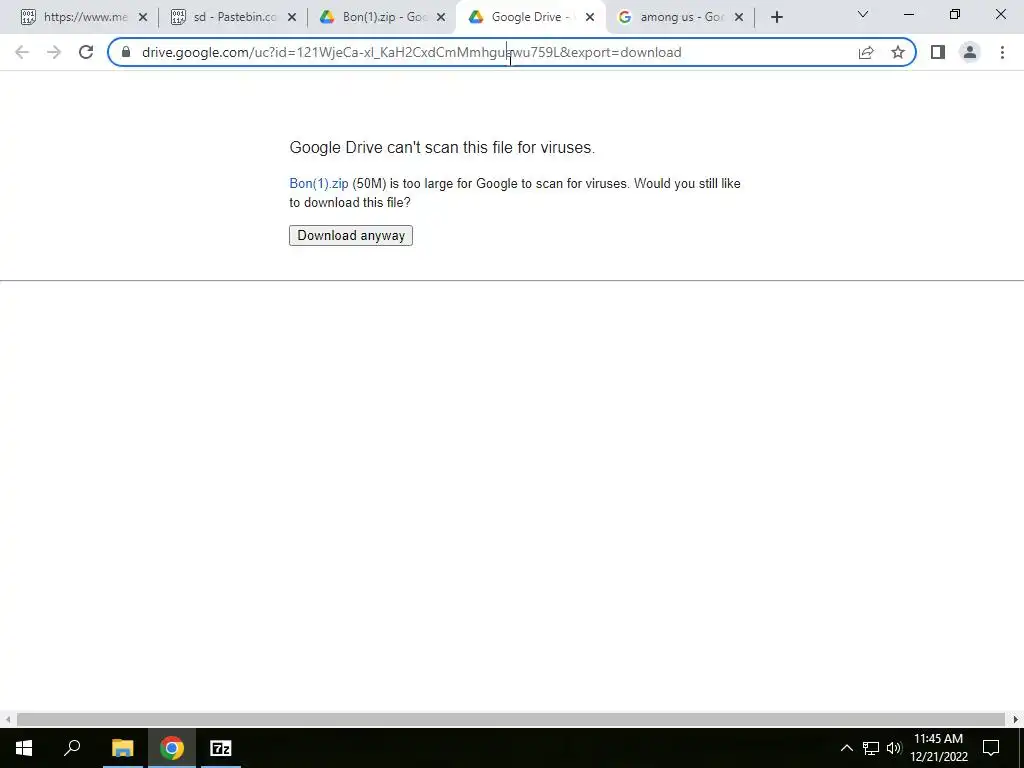
Task: Show hidden system tray icons
Action: coord(846,748)
